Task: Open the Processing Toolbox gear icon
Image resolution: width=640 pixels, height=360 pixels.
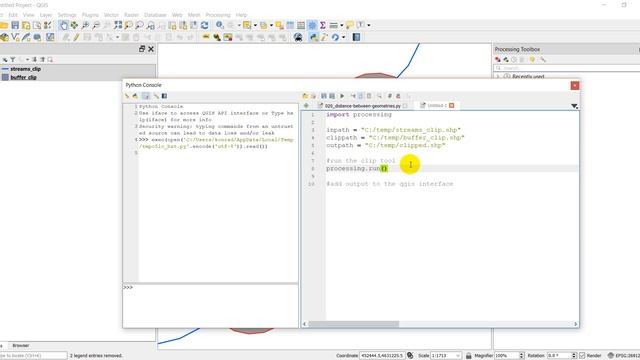Action: click(x=312, y=25)
